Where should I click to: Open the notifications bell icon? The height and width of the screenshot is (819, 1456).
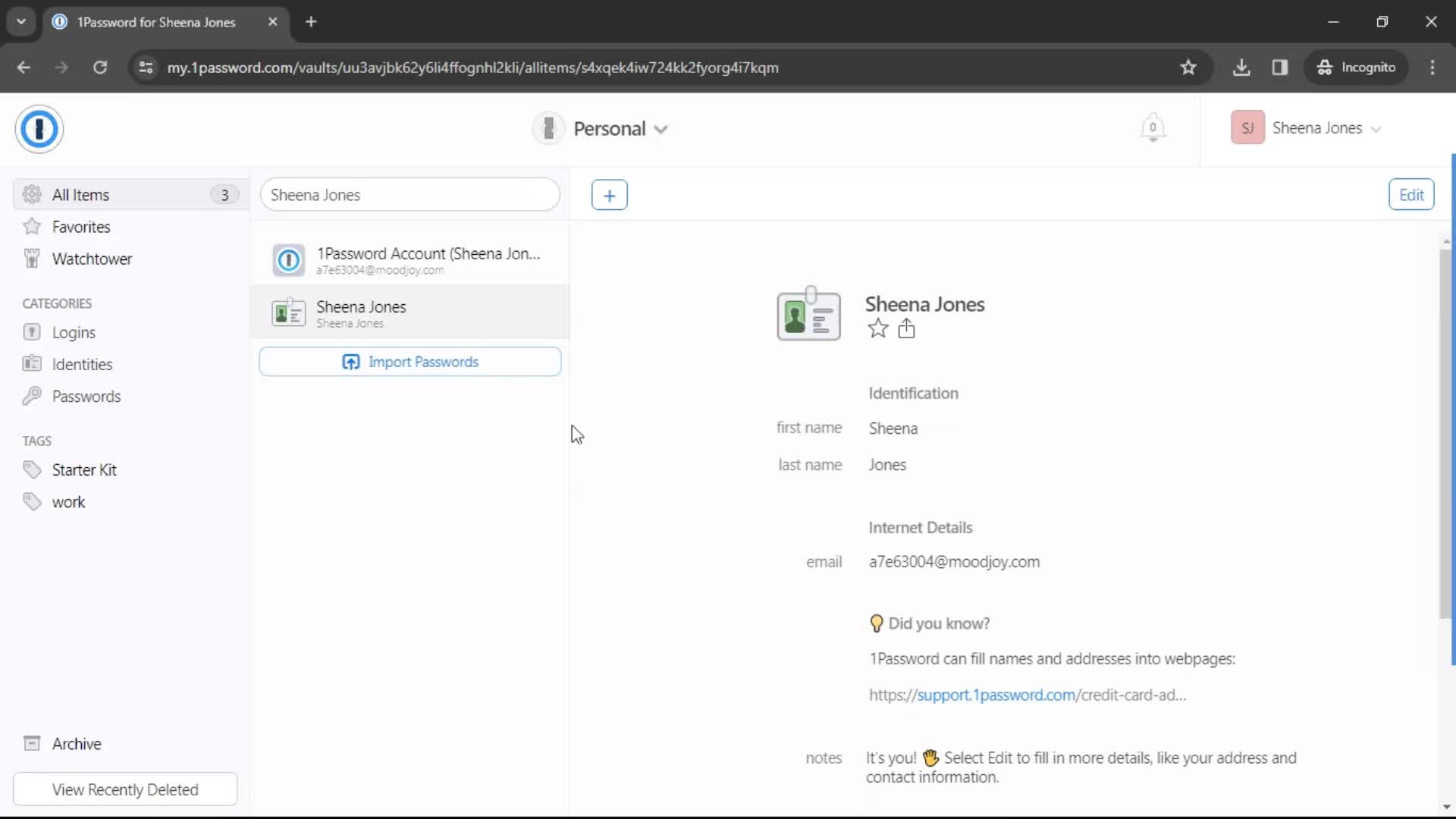click(1152, 127)
